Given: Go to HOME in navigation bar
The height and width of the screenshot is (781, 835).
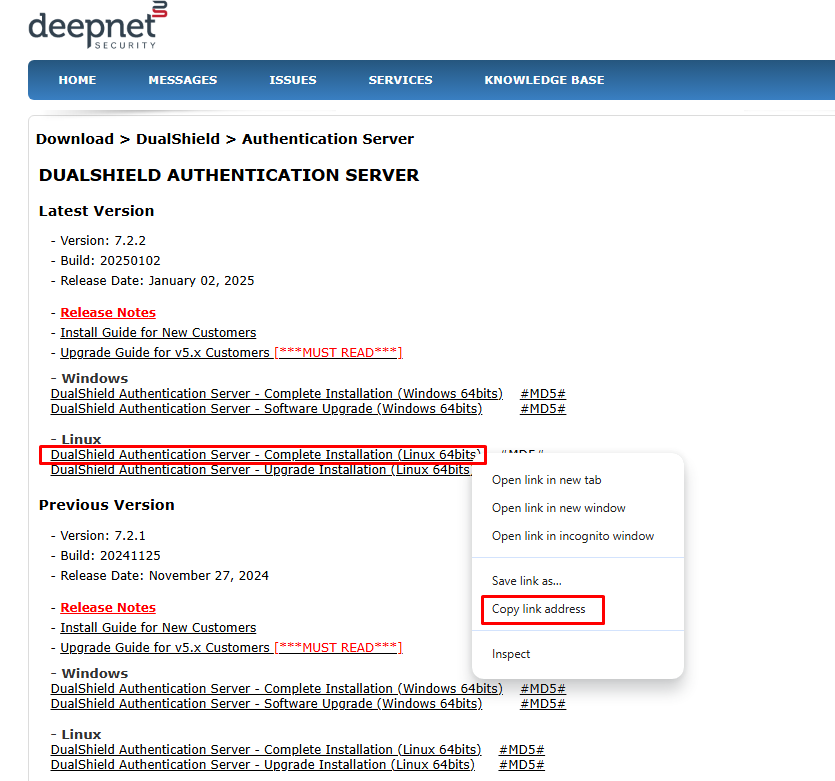Looking at the screenshot, I should (x=77, y=80).
